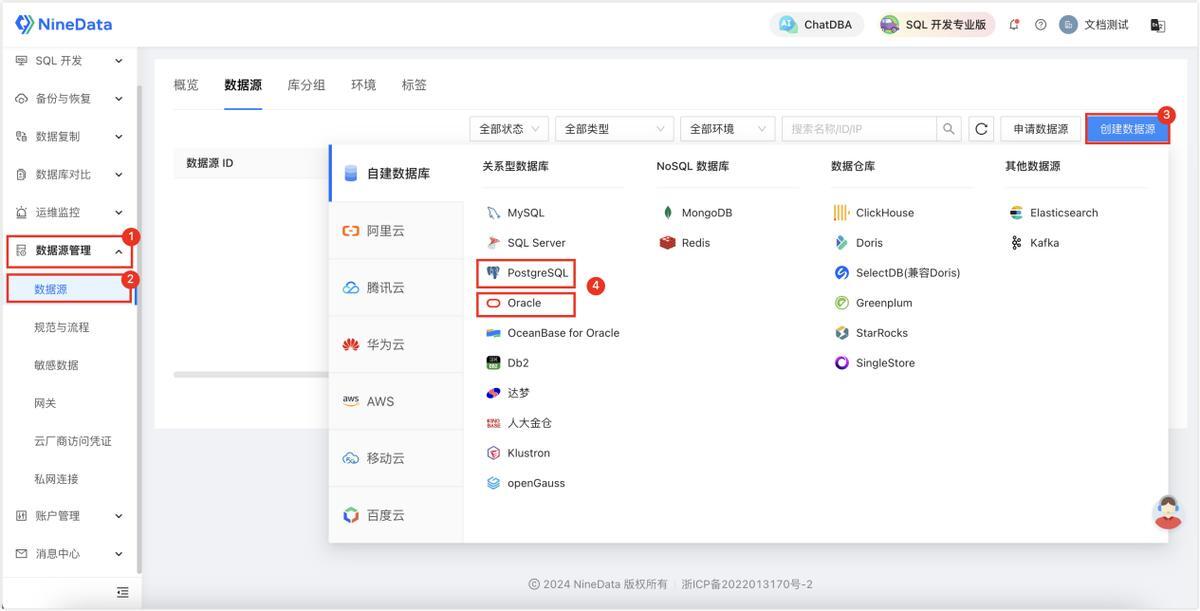Image resolution: width=1200 pixels, height=611 pixels.
Task: Switch to 库分组 tab
Action: (306, 85)
